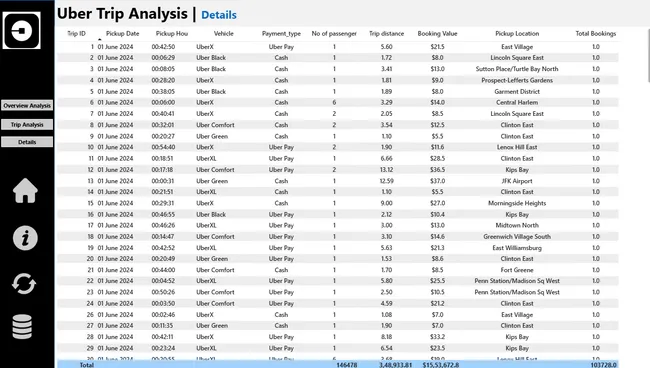Click Greenwich Village South cell
This screenshot has width=650, height=368.
click(x=517, y=237)
